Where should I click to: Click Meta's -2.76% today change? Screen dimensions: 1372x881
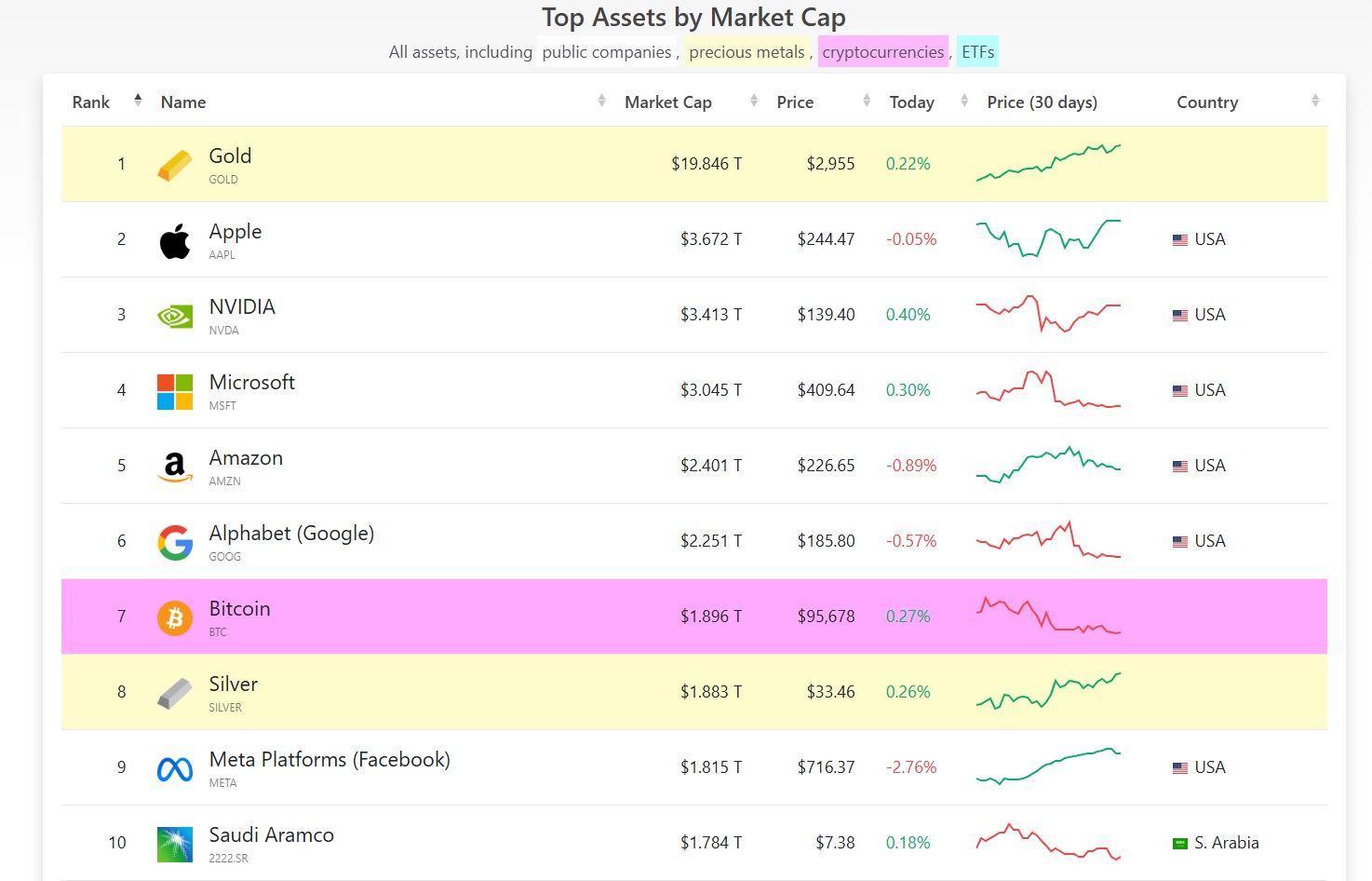pyautogui.click(x=911, y=767)
